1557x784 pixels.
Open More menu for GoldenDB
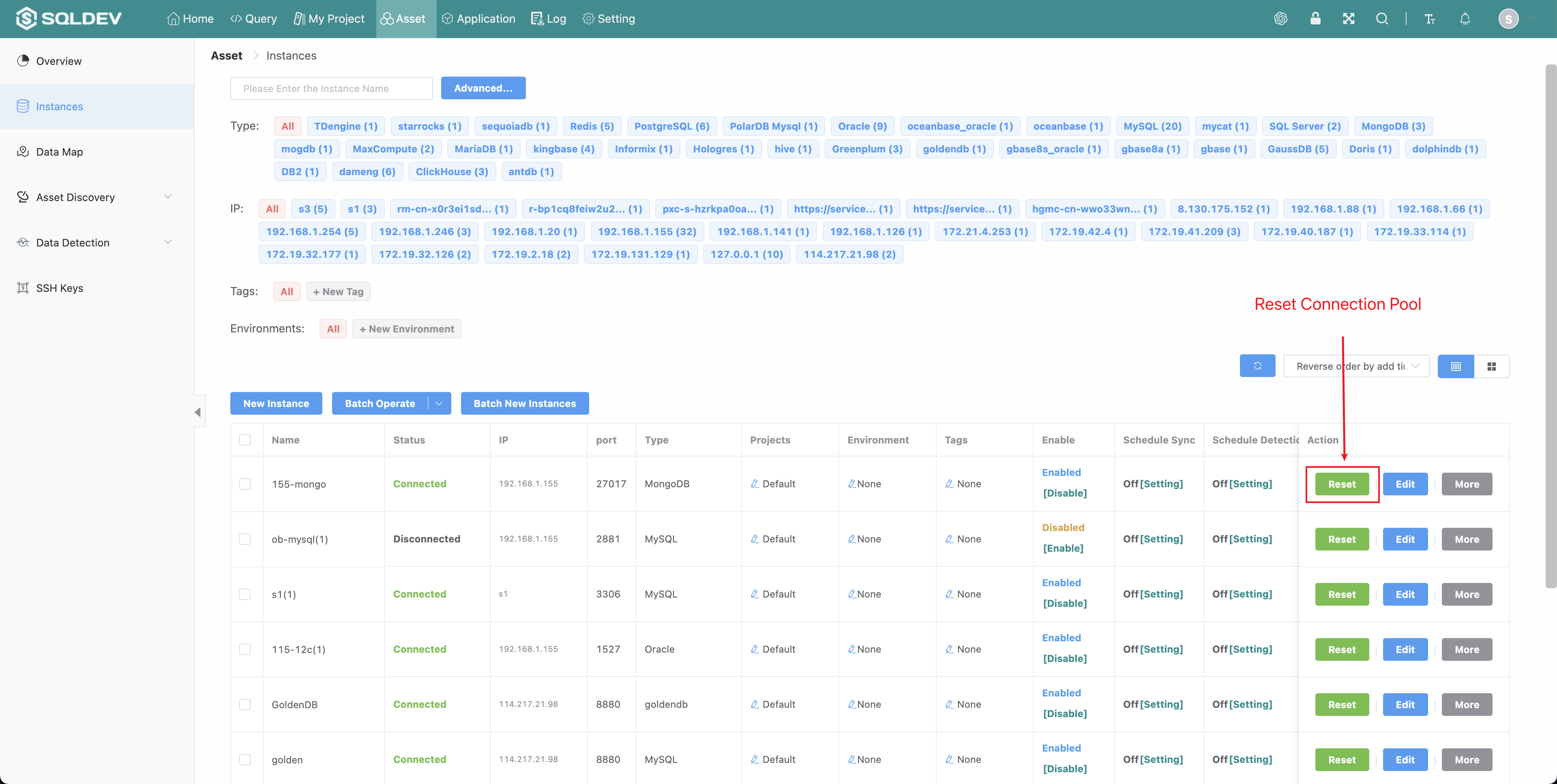(x=1466, y=705)
